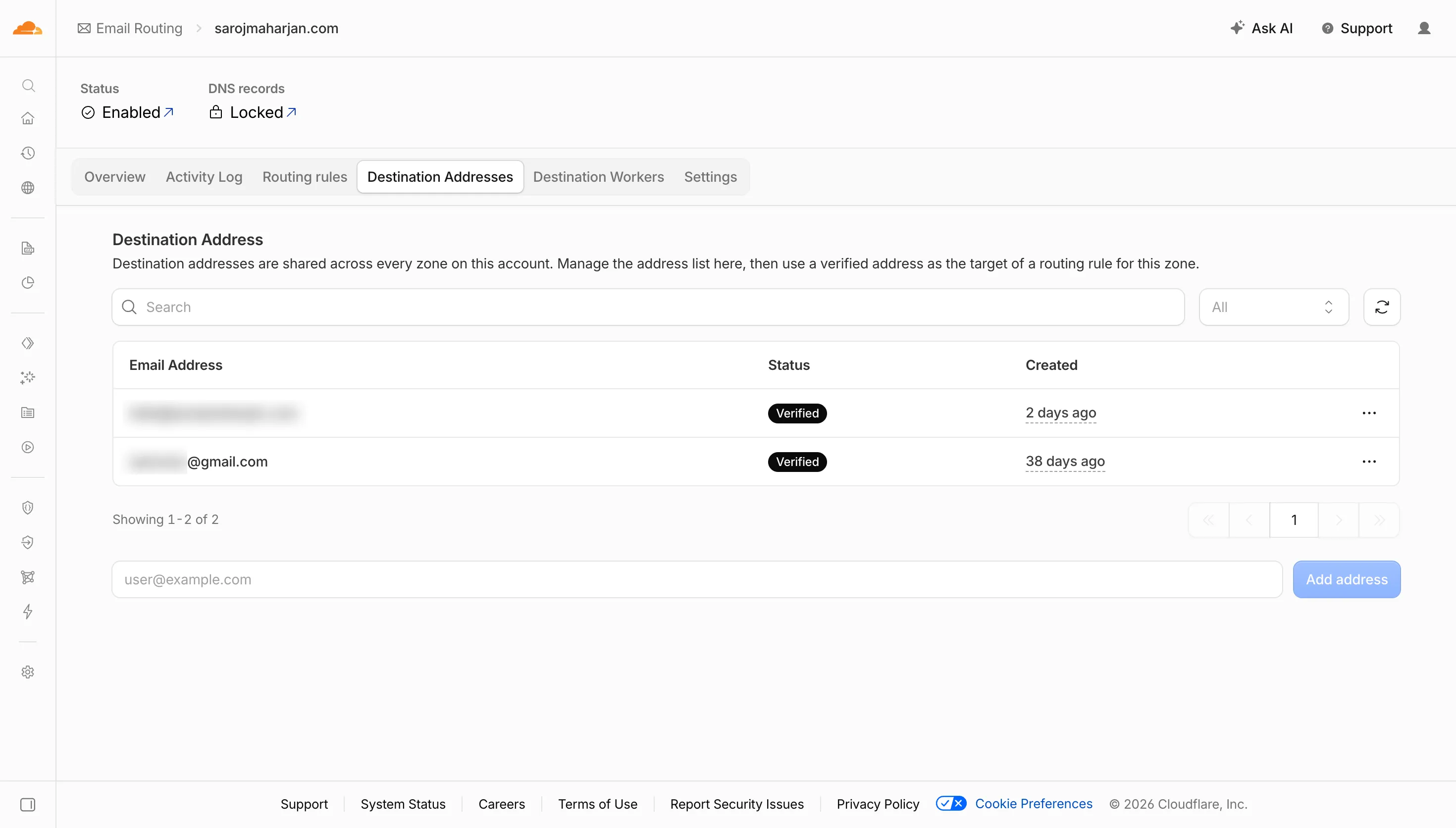Image resolution: width=1456 pixels, height=828 pixels.
Task: Click the footer Support link
Action: (x=304, y=804)
